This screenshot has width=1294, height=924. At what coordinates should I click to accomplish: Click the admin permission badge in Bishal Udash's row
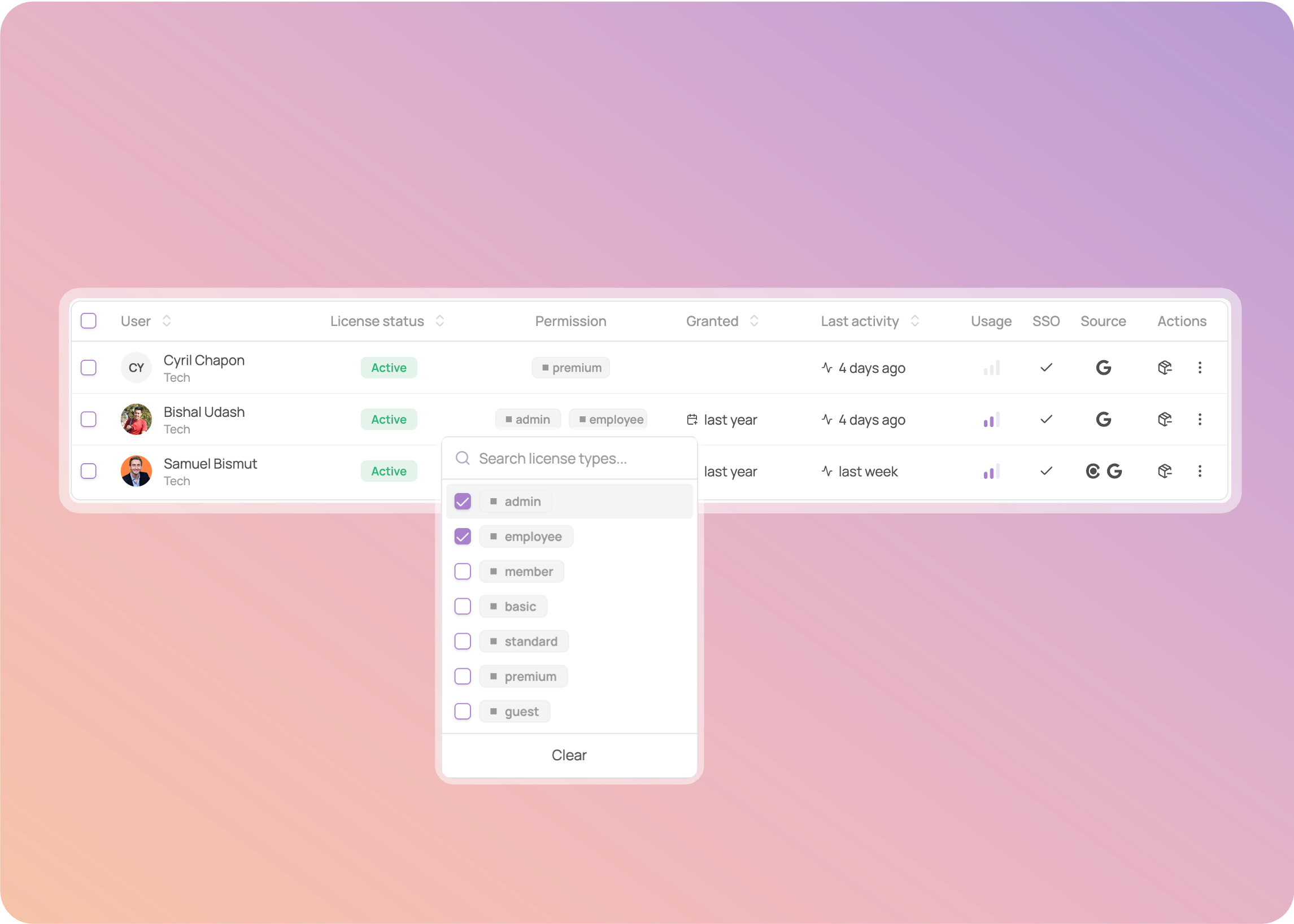tap(528, 420)
